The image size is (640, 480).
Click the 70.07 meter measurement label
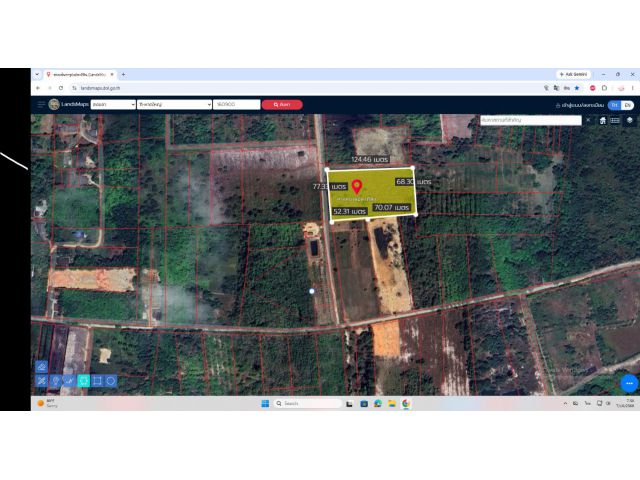392,207
